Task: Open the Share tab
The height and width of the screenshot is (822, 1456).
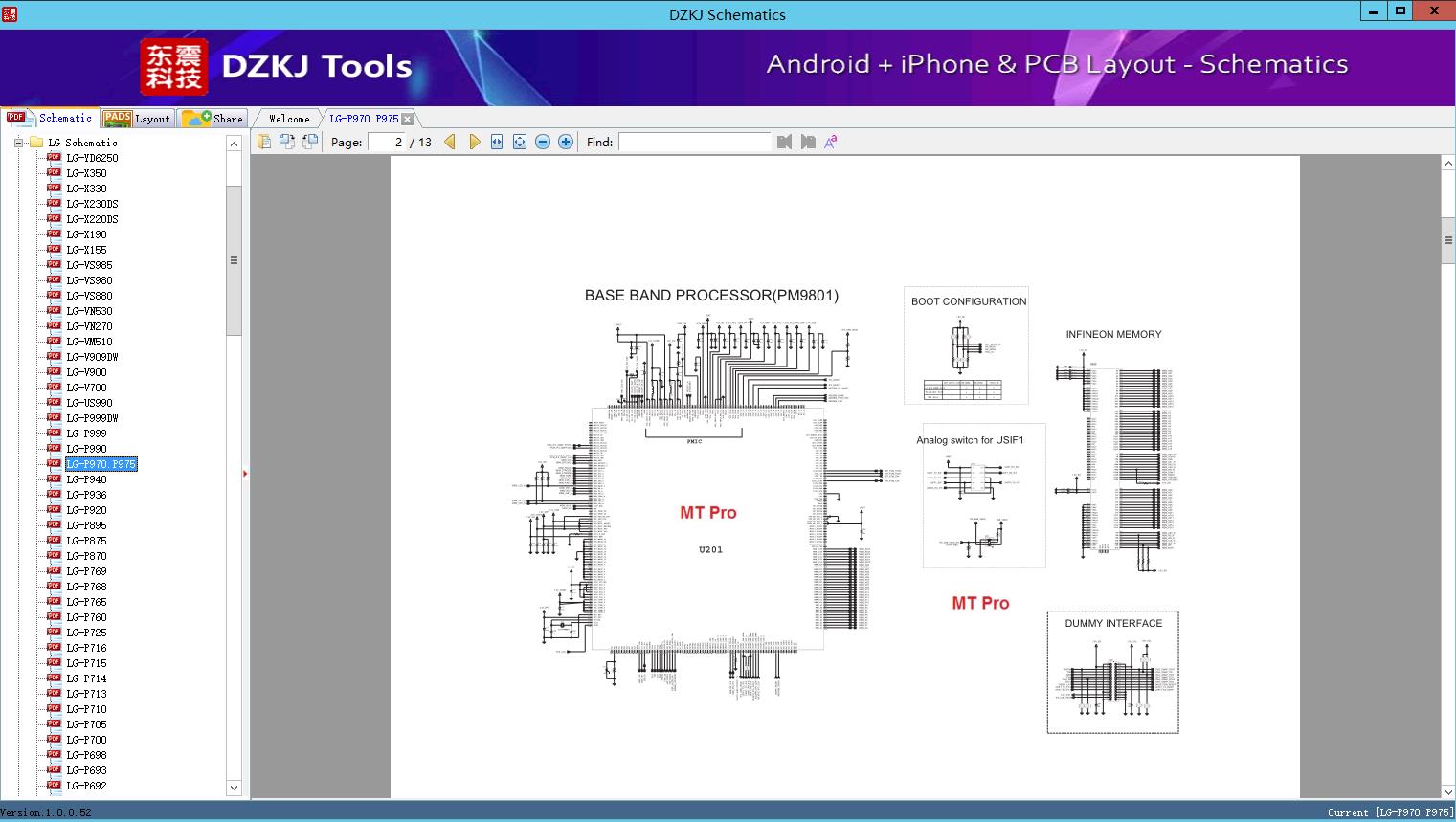Action: coord(214,119)
